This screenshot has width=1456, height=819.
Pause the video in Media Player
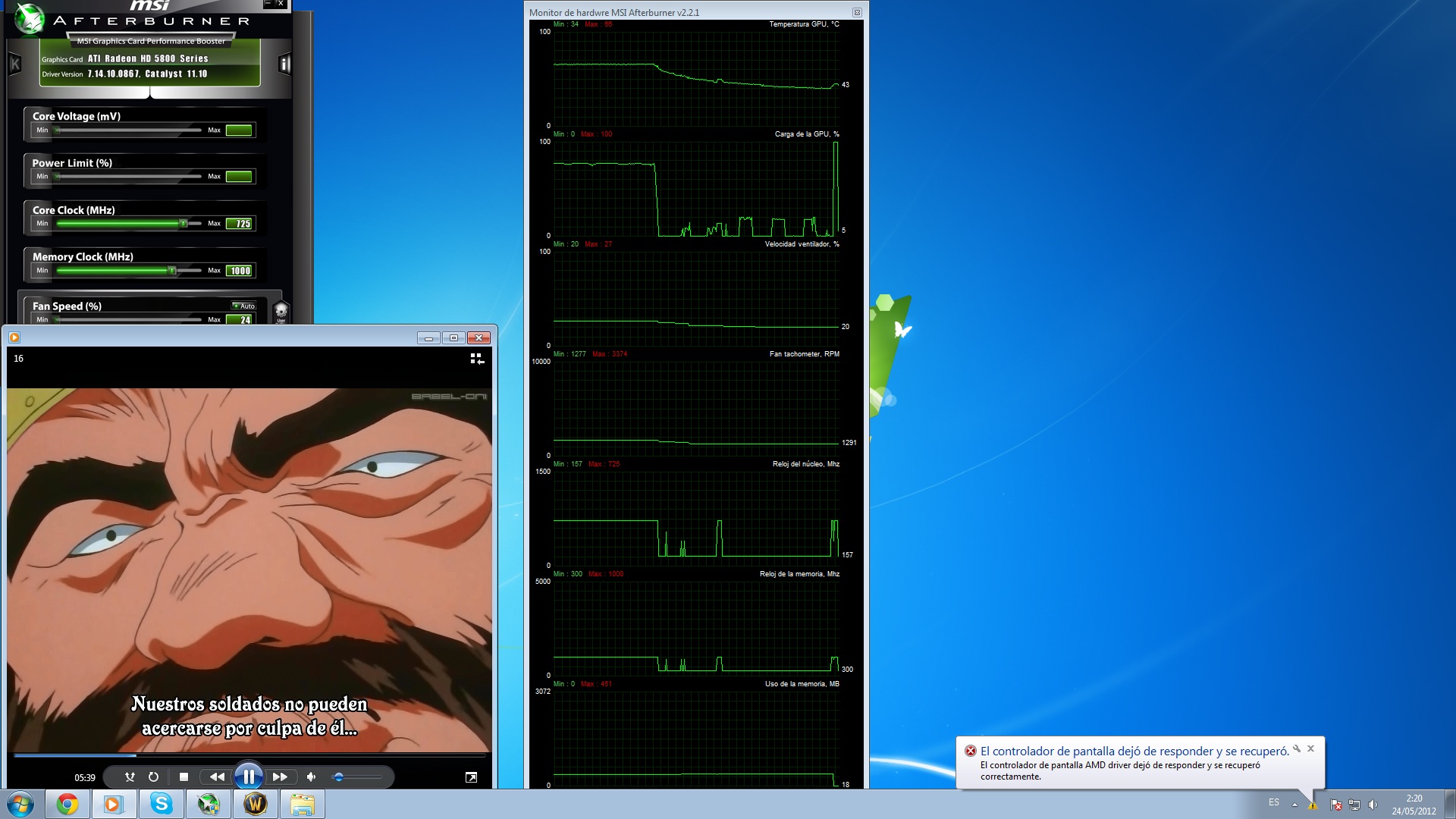pyautogui.click(x=249, y=777)
